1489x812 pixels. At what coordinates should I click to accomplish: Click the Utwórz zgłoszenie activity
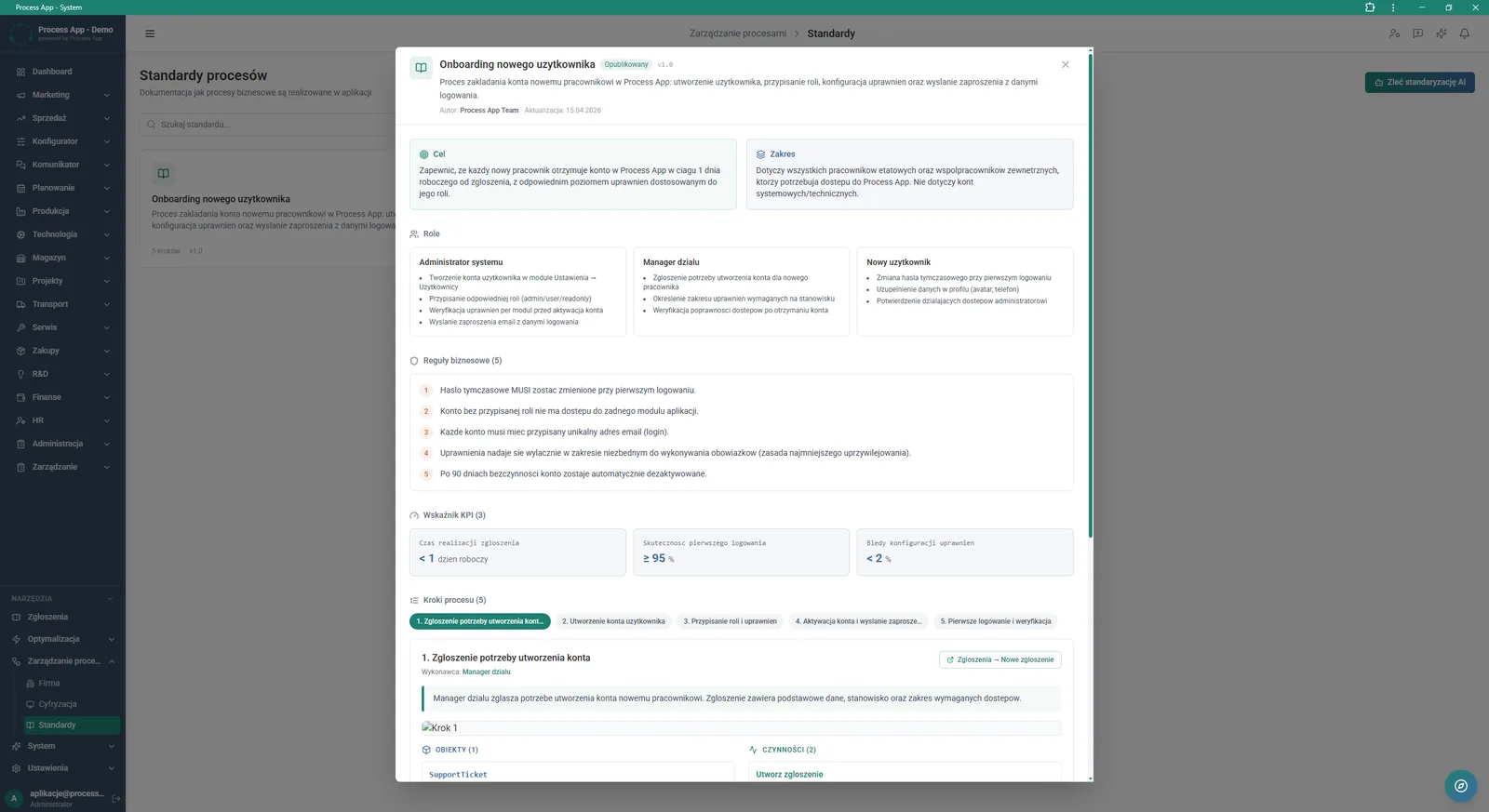(789, 774)
